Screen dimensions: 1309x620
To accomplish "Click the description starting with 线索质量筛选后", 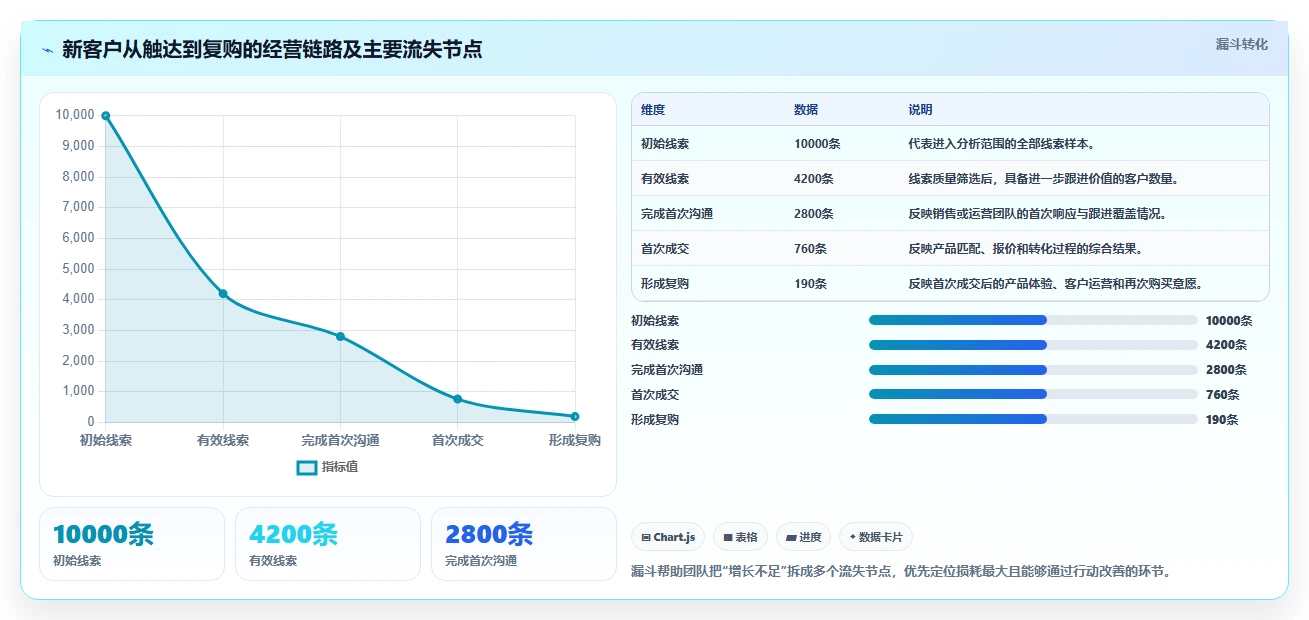I will (x=1044, y=179).
